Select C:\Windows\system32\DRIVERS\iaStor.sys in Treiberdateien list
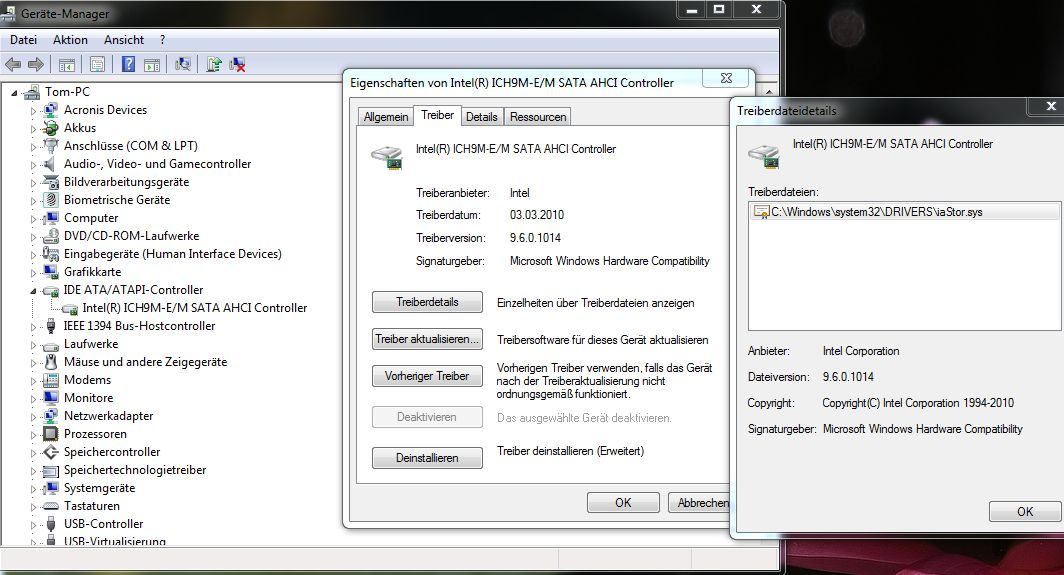 point(904,212)
